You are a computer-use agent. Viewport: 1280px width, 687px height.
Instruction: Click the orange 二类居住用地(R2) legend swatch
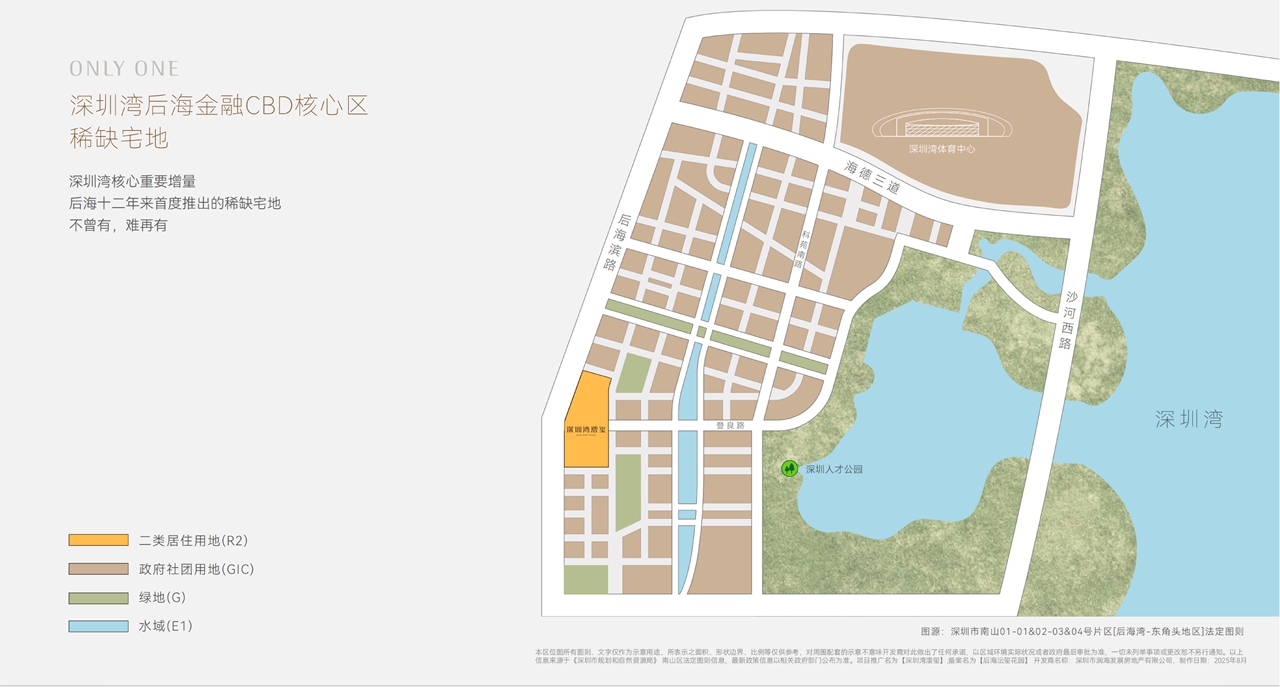98,540
